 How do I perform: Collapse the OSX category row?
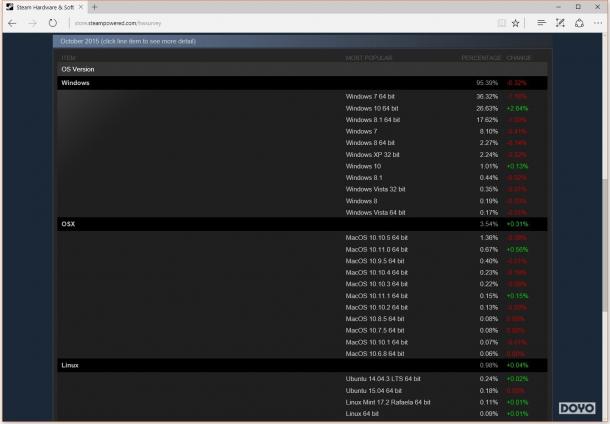302,224
